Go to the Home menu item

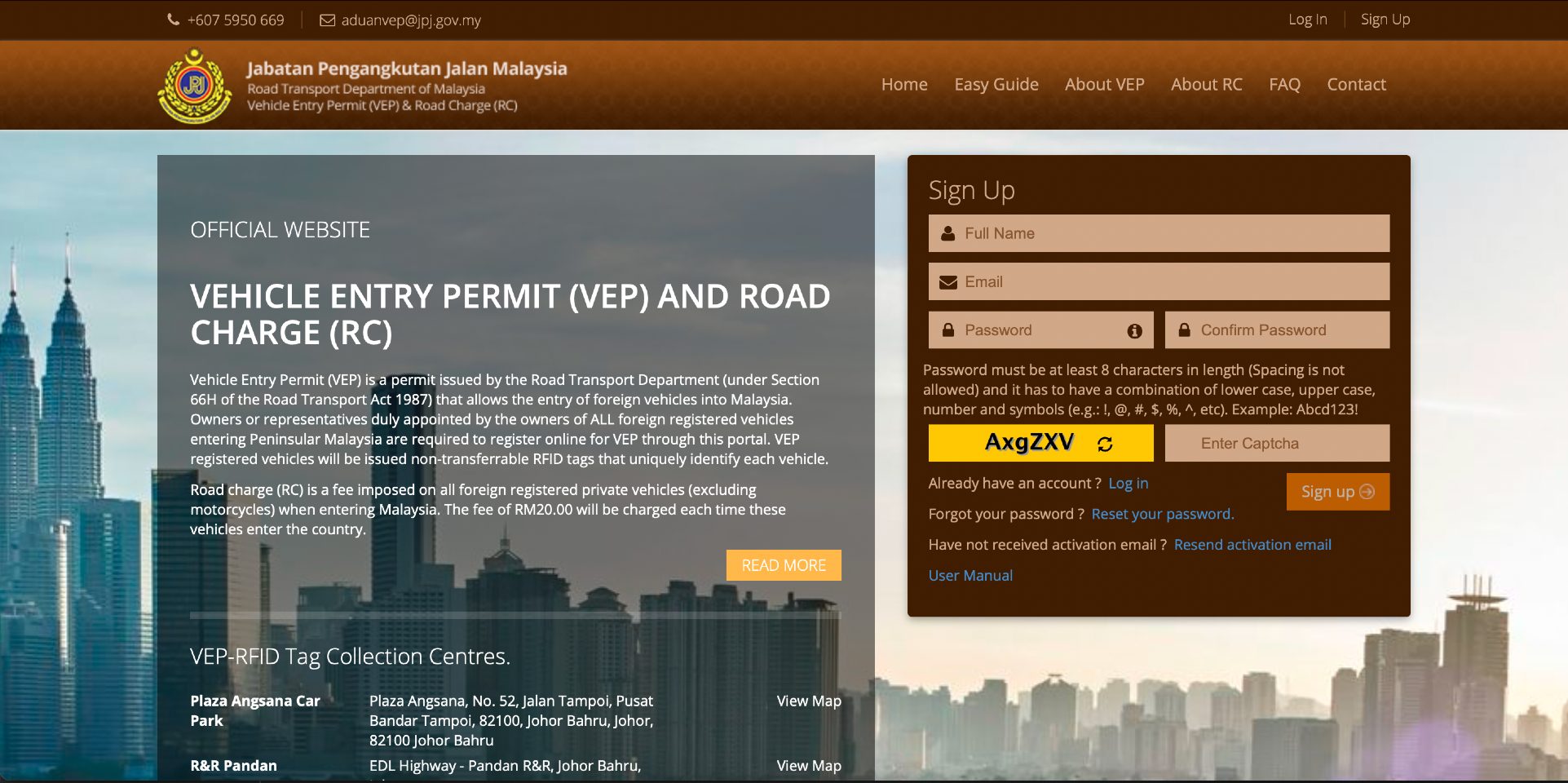coord(904,84)
